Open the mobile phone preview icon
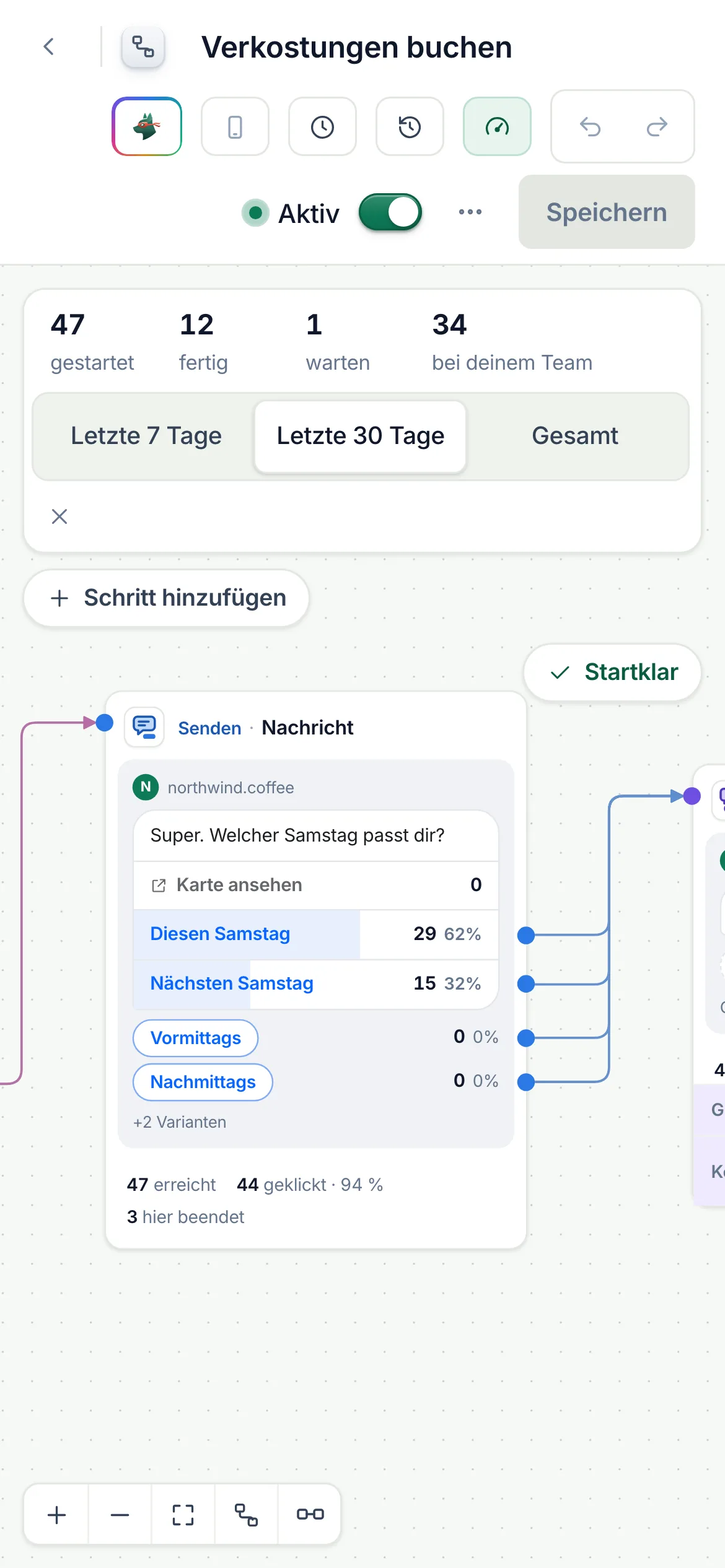The width and height of the screenshot is (725, 1568). pos(235,126)
